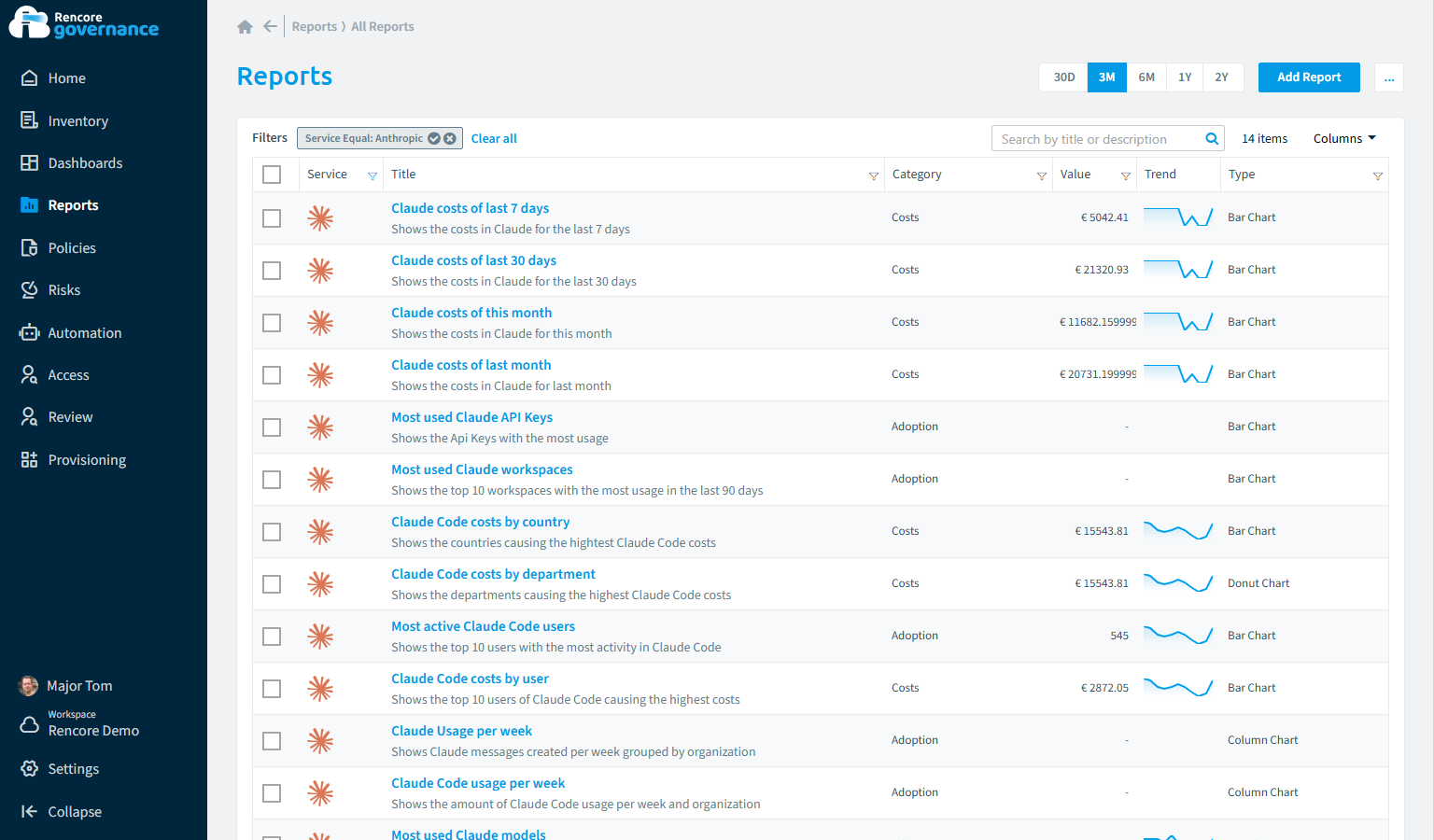Click the Anthropic icon for Most used Claude API Keys
The image size is (1434, 840).
(320, 427)
